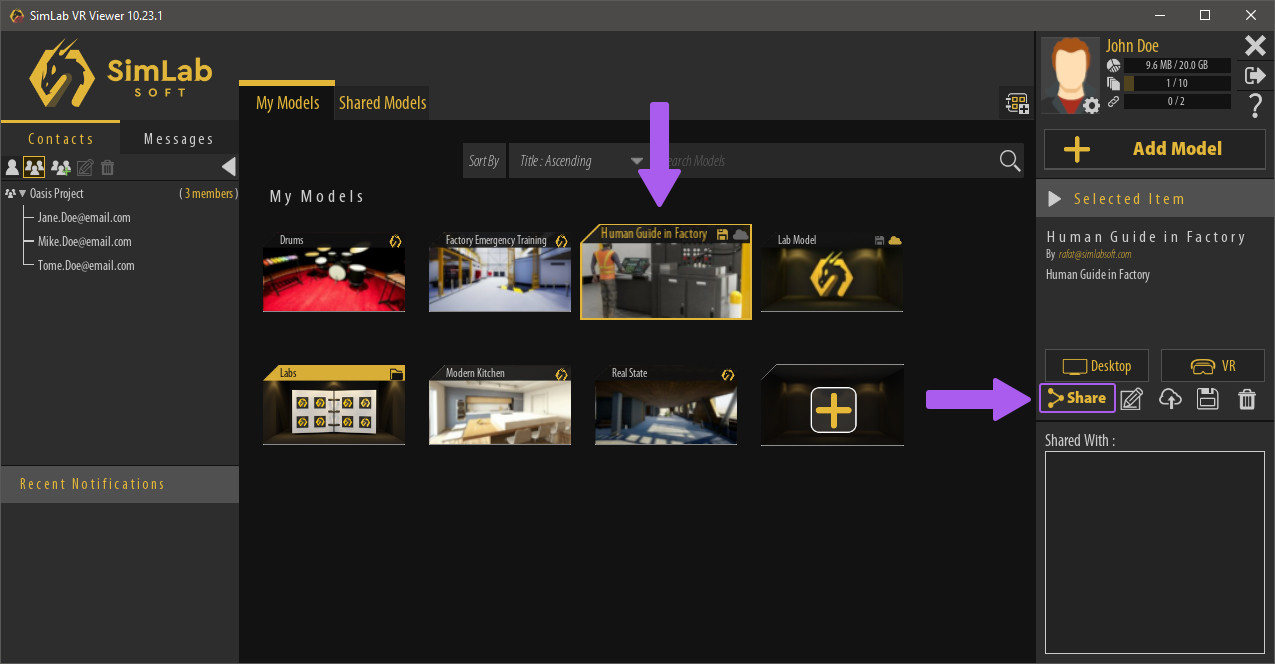Click save icon on Lab Model tile
Viewport: 1275px width, 664px height.
[x=879, y=241]
